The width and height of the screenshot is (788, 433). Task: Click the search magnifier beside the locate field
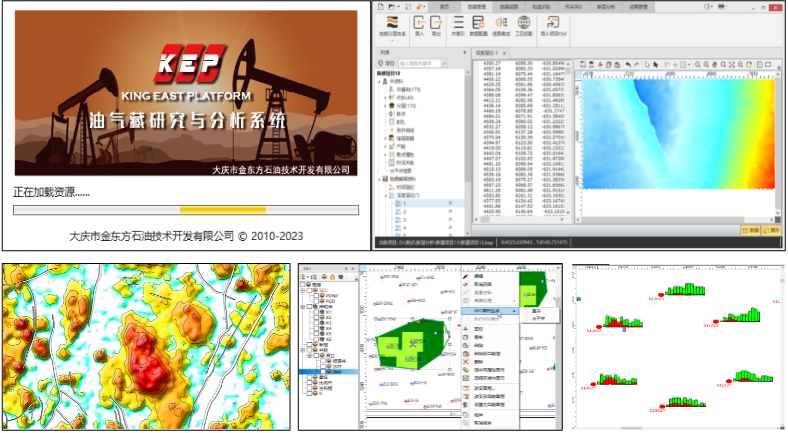point(444,63)
